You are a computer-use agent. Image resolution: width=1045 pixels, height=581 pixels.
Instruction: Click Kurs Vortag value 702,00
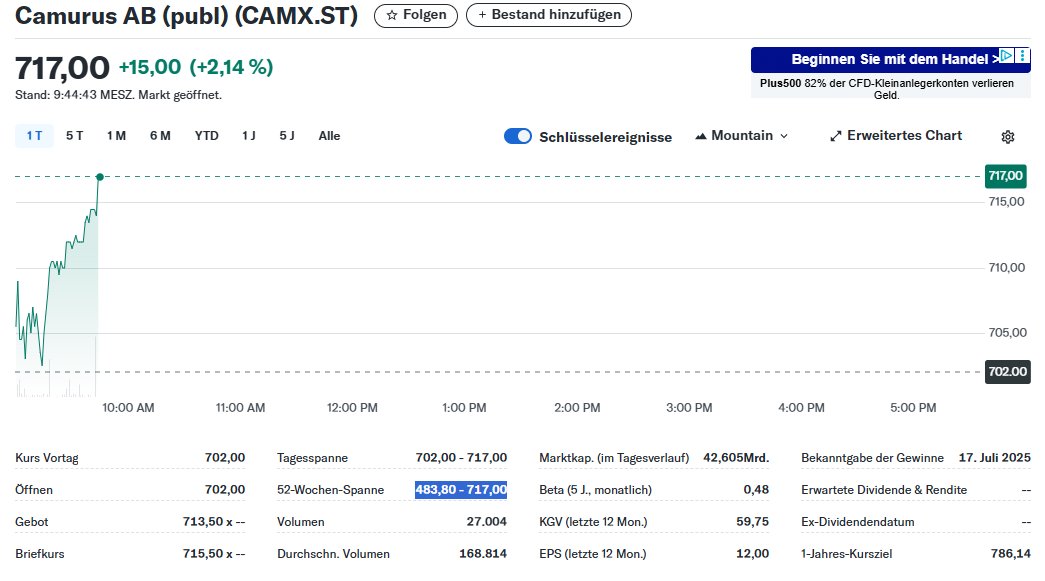coord(225,458)
